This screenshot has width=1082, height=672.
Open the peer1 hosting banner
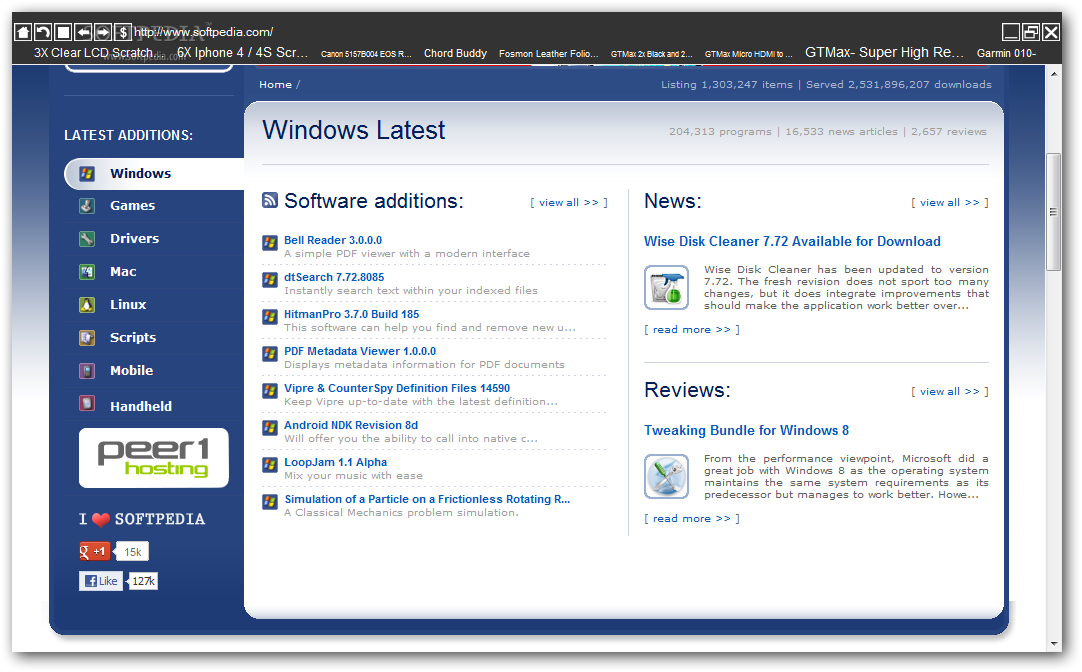(x=153, y=458)
